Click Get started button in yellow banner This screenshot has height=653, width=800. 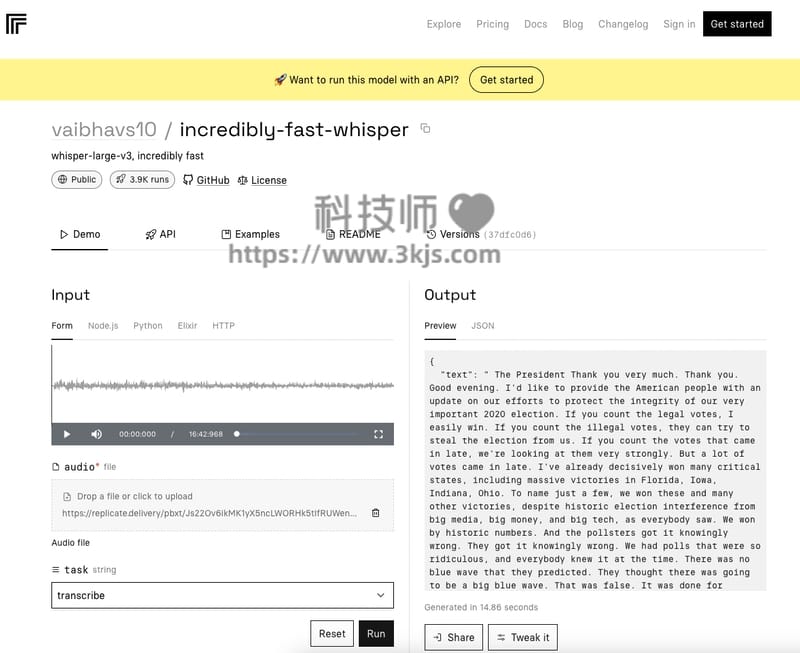[506, 80]
